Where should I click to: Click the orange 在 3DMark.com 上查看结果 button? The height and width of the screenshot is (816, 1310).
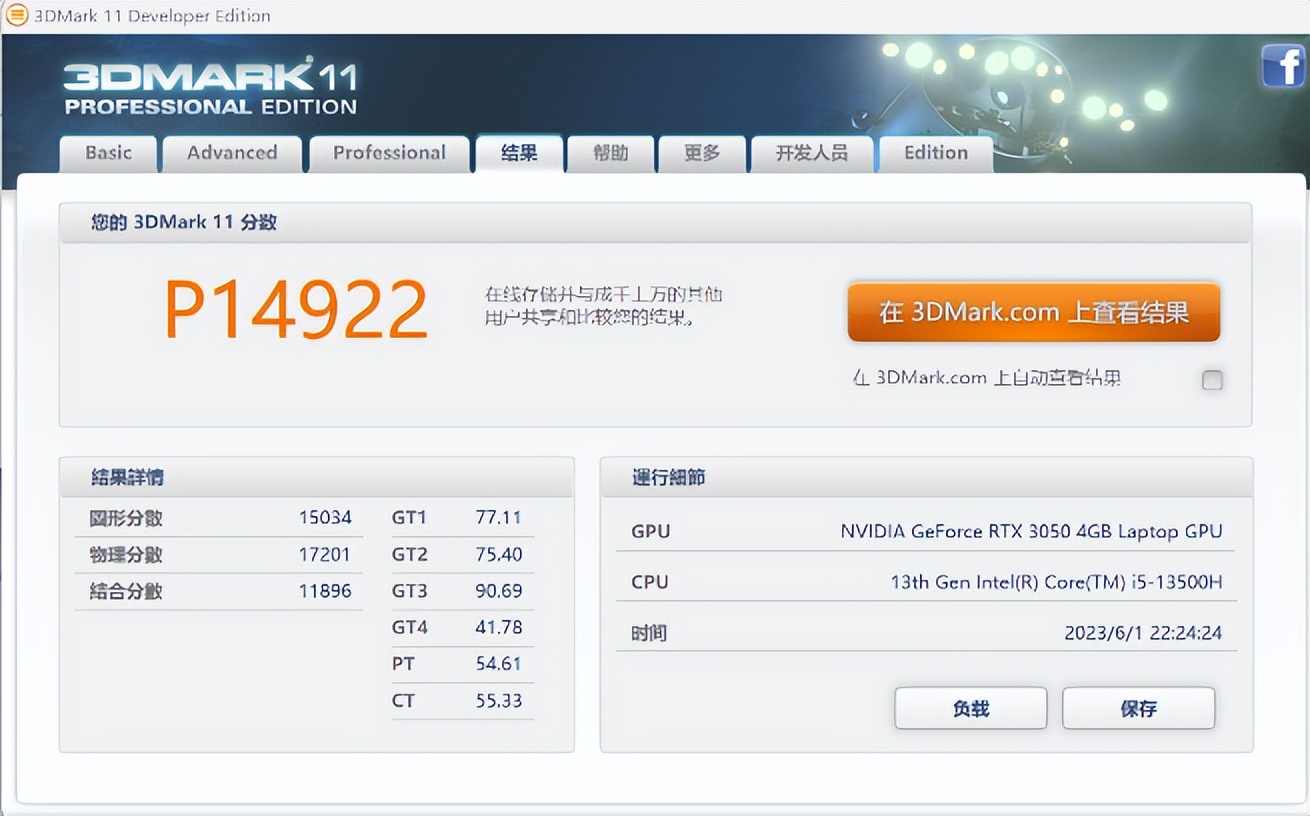tap(1034, 312)
